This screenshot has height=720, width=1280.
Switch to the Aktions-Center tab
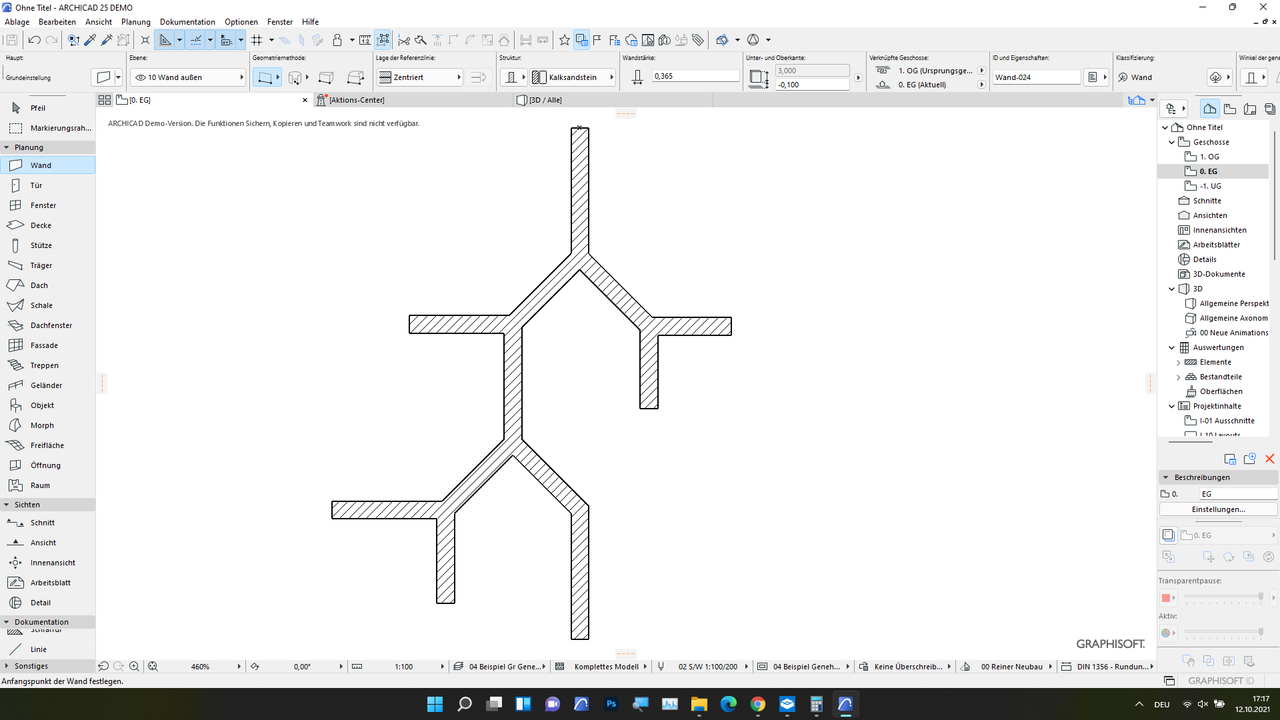(x=413, y=100)
